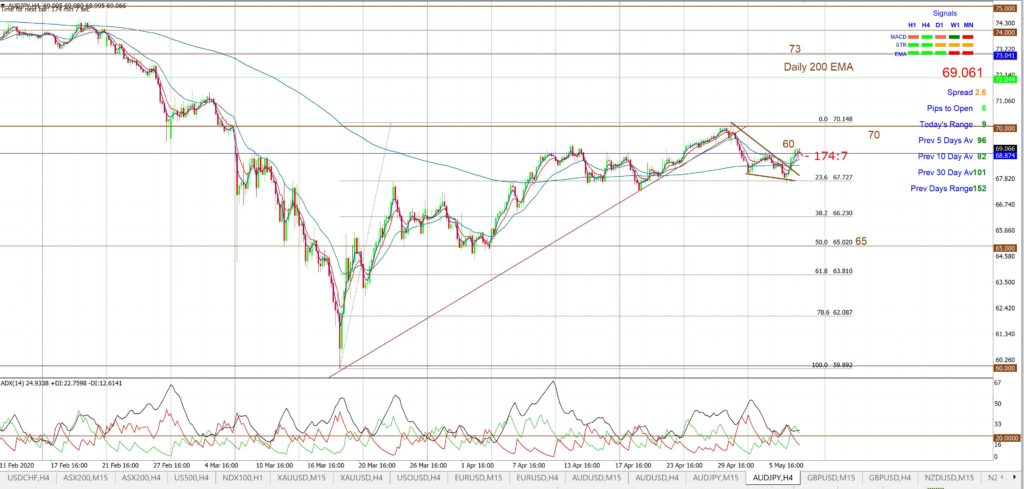Click the Fibonacci 23.6 67.727 label
1024x489 pixels.
[x=833, y=178]
